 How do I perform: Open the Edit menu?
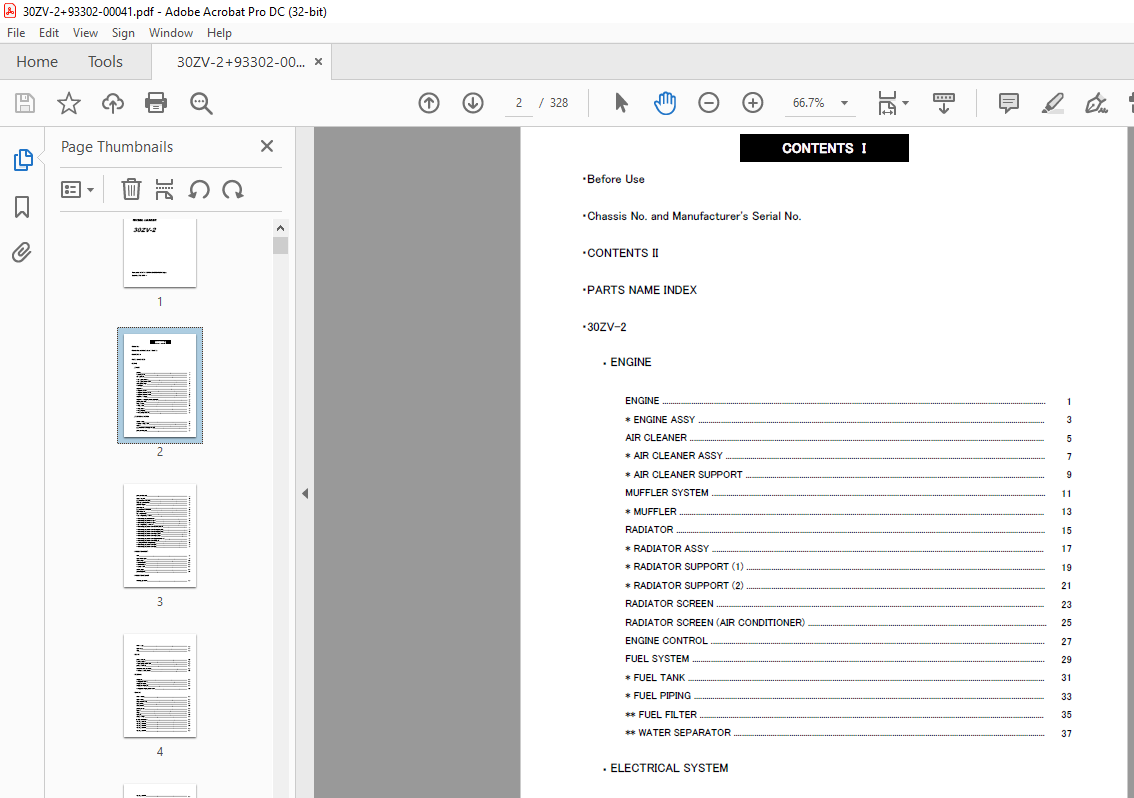point(48,33)
